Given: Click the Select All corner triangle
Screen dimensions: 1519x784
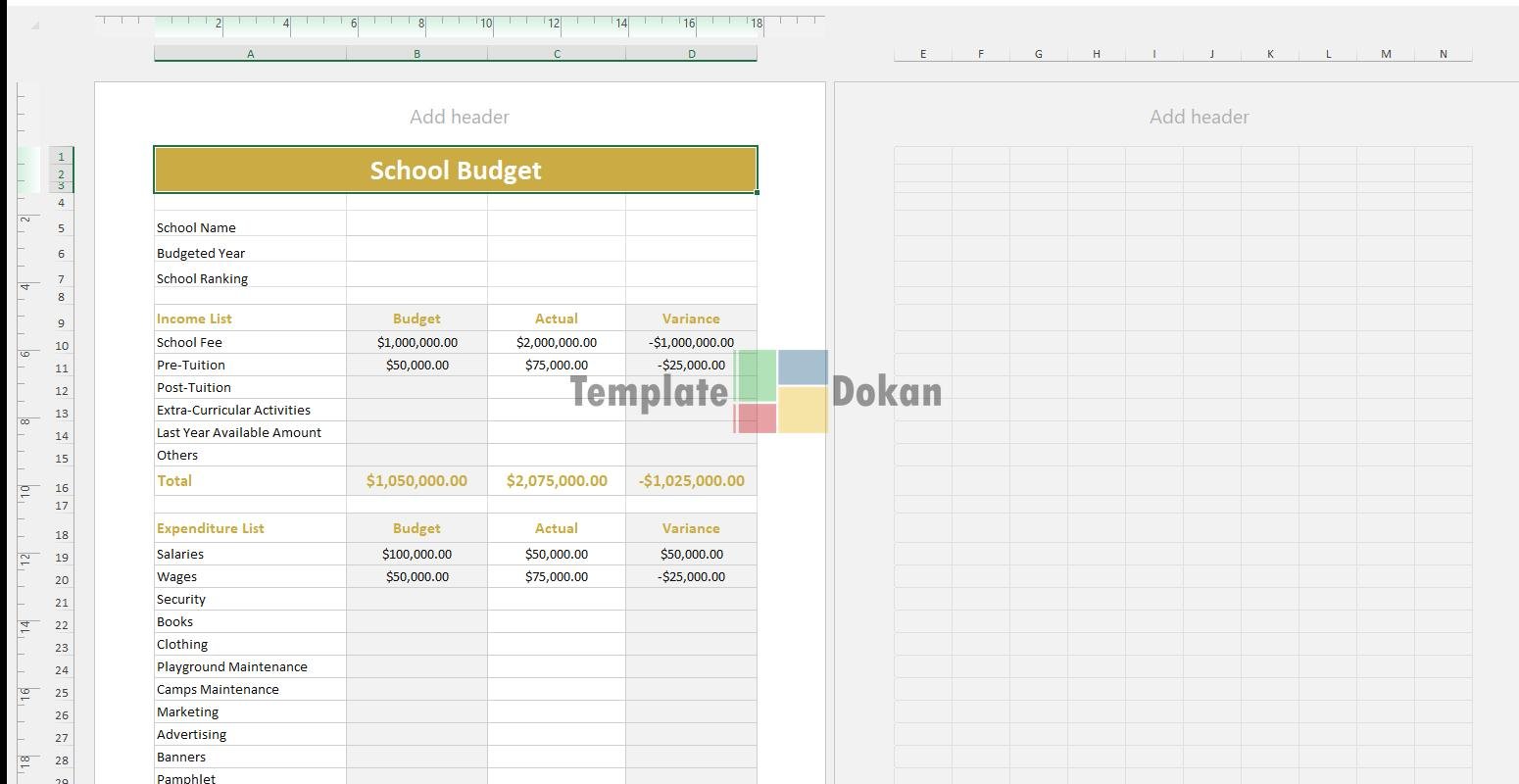Looking at the screenshot, I should (34, 25).
